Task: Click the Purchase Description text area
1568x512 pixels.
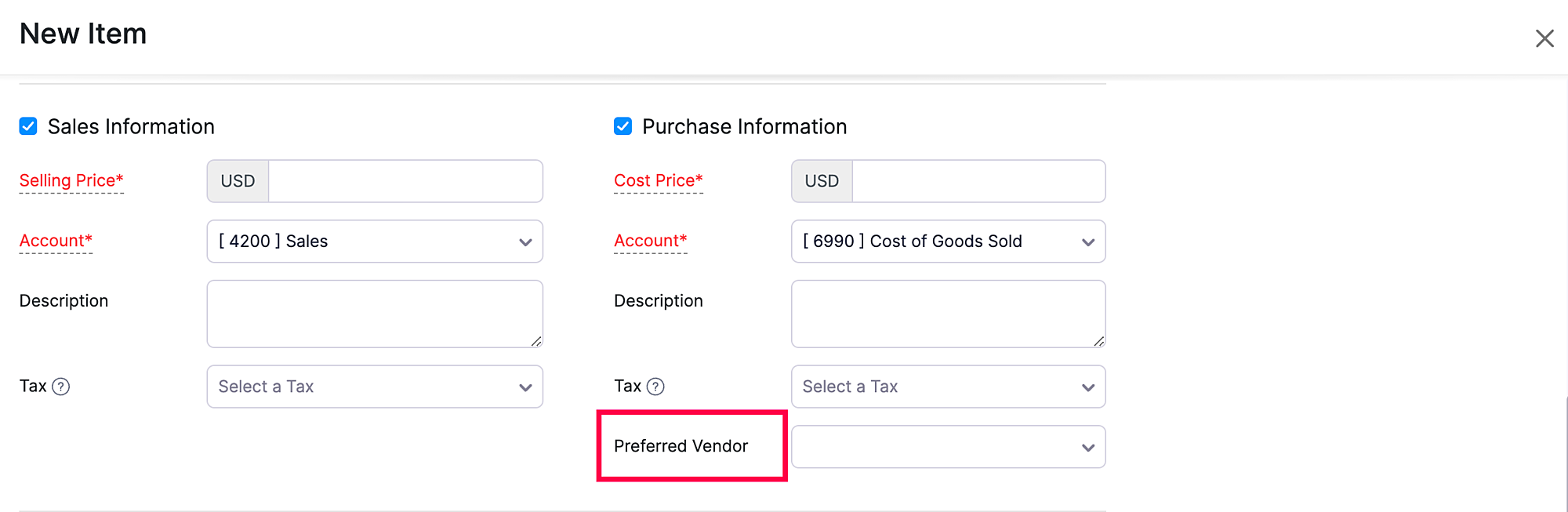Action: [x=948, y=314]
